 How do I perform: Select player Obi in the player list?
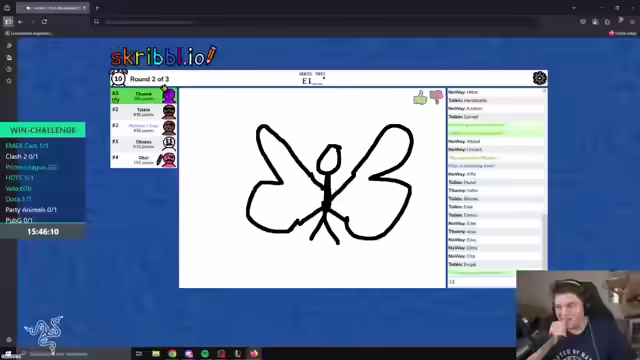[x=144, y=160]
